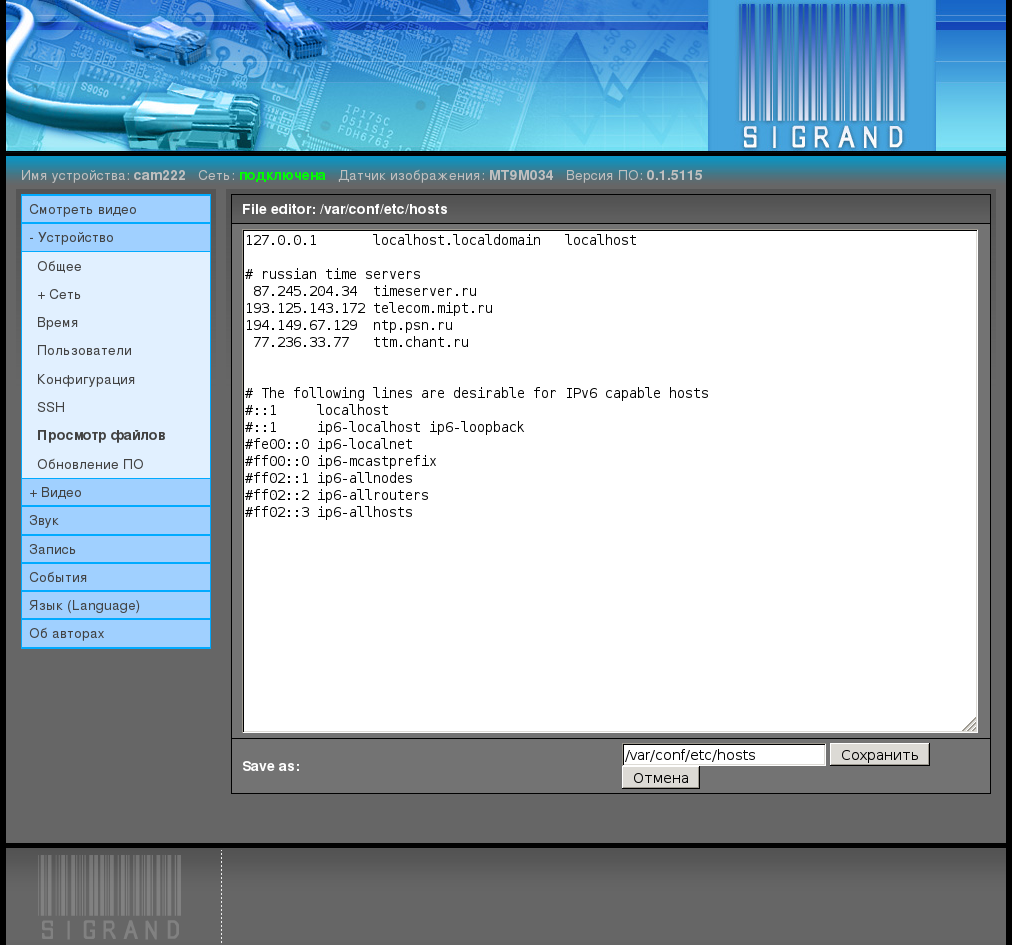The width and height of the screenshot is (1012, 945).
Task: Click the Сохранить button
Action: click(879, 755)
